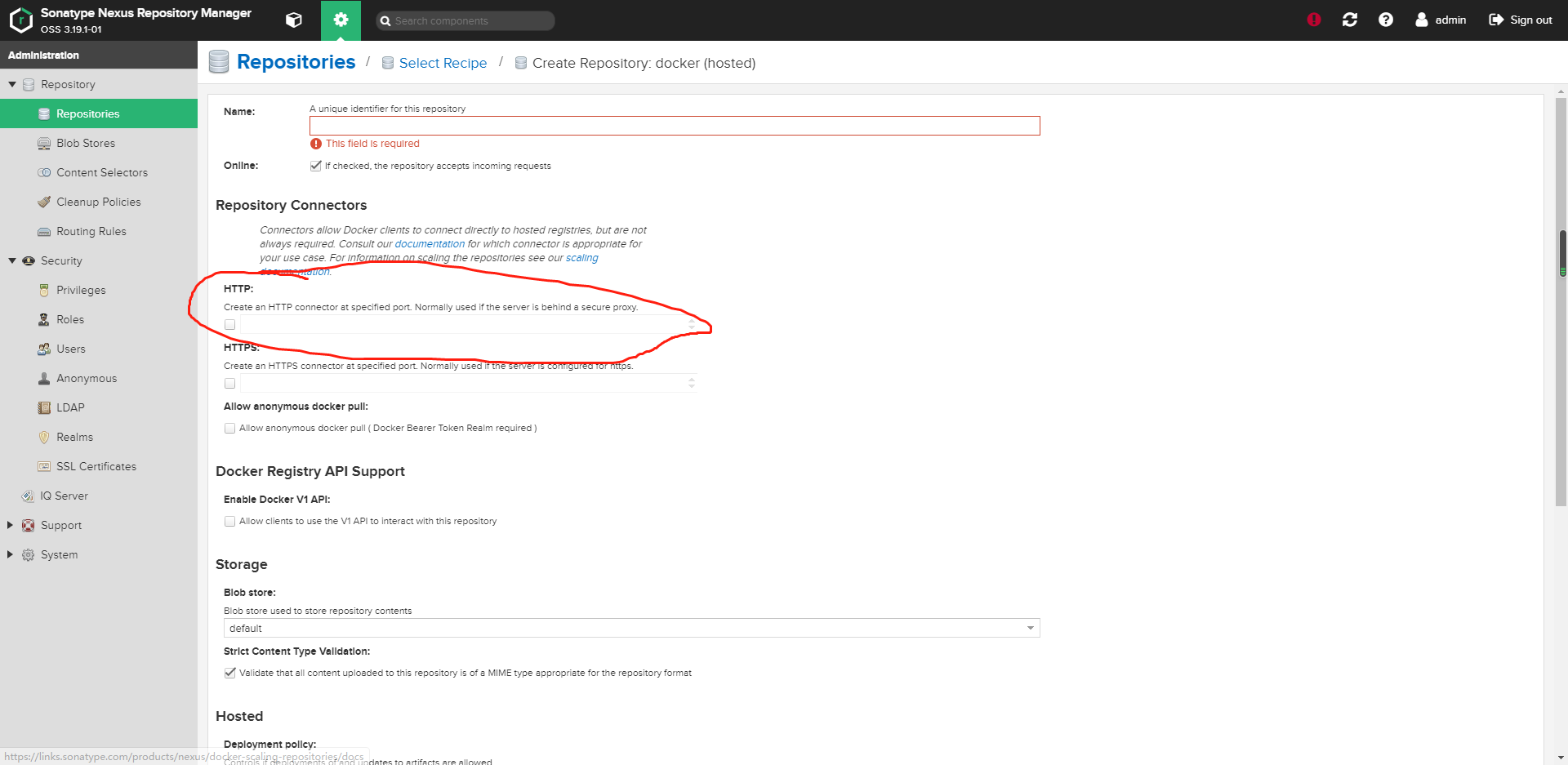This screenshot has width=1568, height=765.
Task: Enable the HTTP connector checkbox
Action: click(x=230, y=325)
